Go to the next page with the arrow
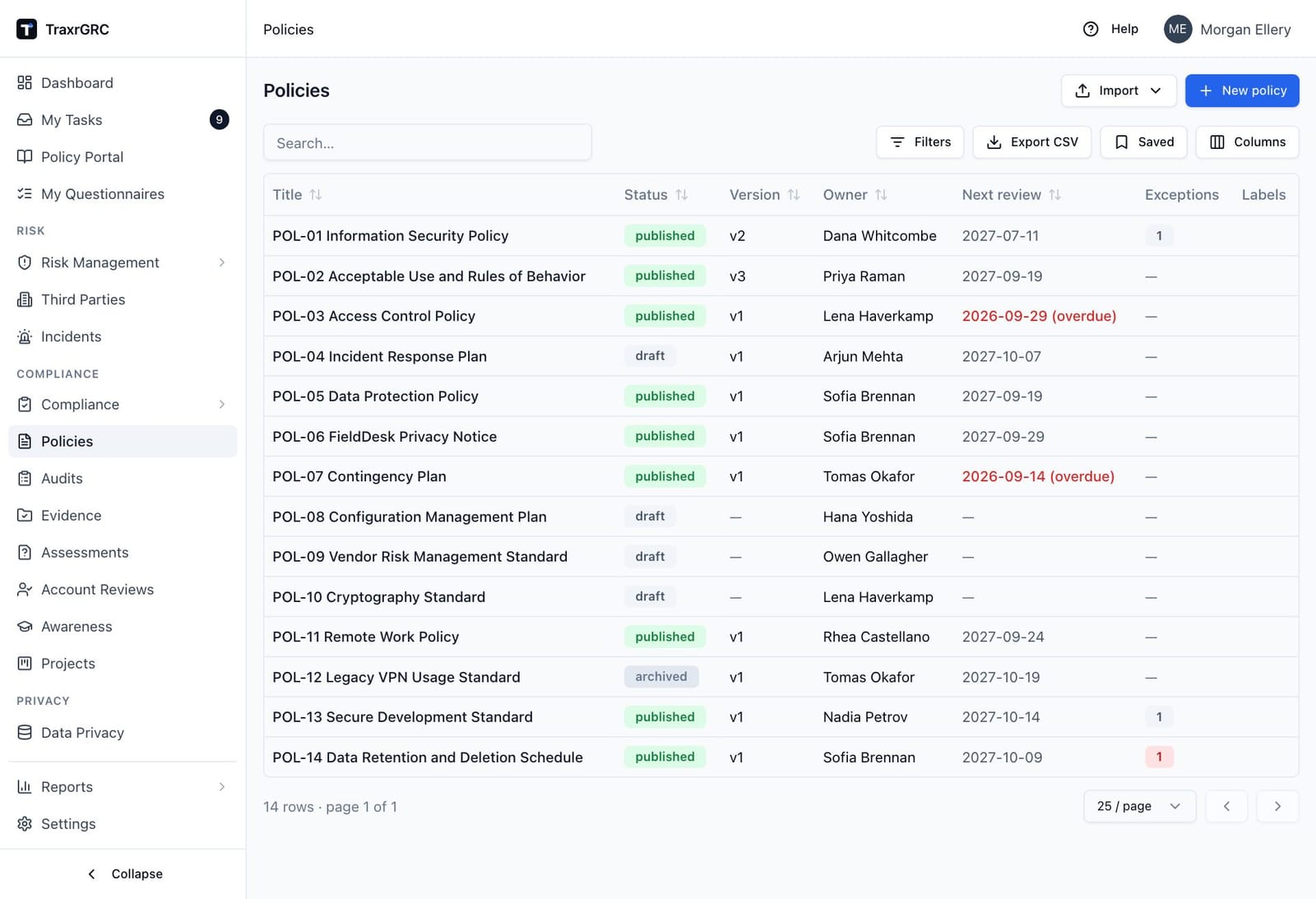 tap(1277, 806)
